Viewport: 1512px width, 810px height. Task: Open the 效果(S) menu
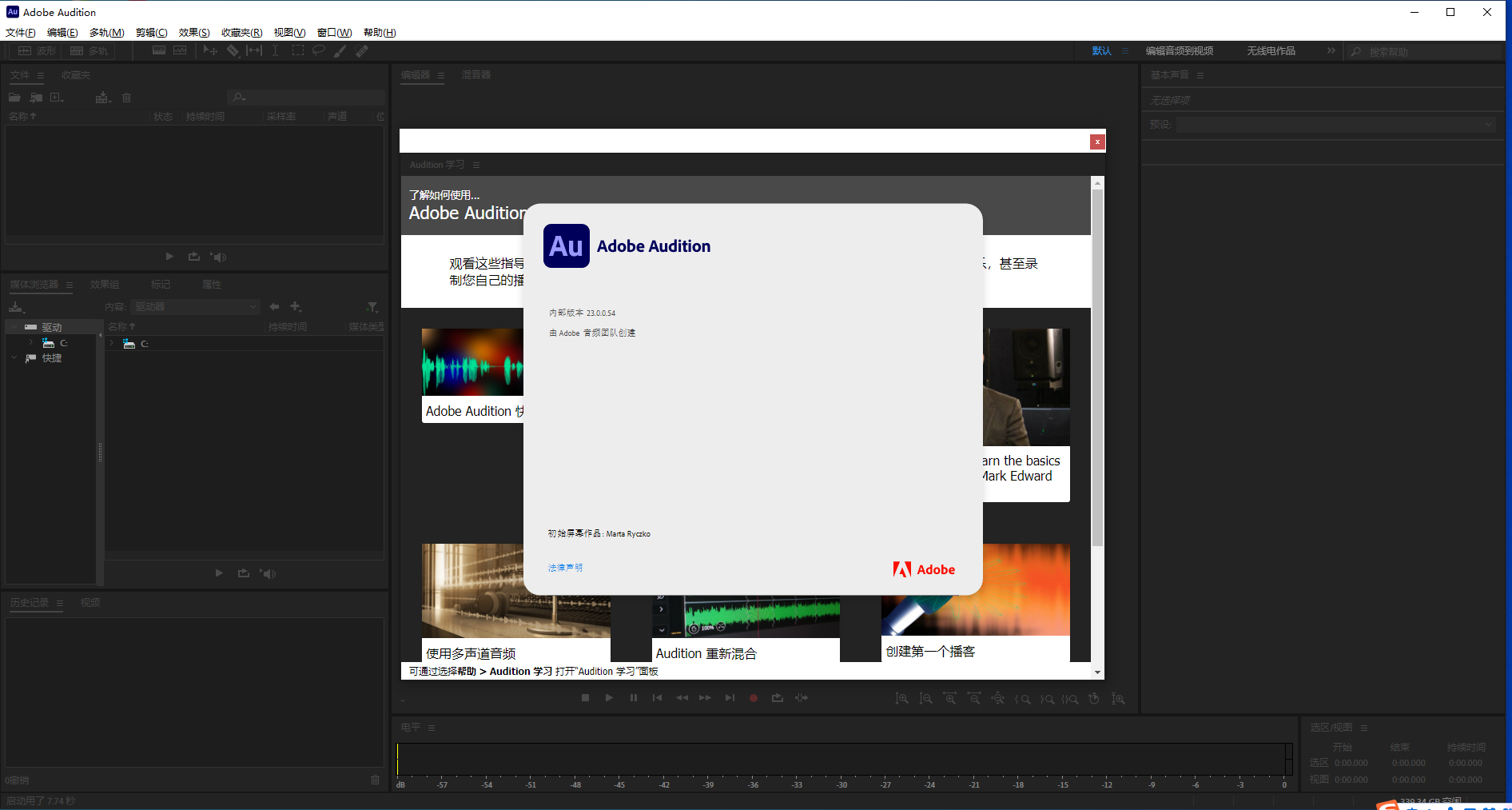193,32
